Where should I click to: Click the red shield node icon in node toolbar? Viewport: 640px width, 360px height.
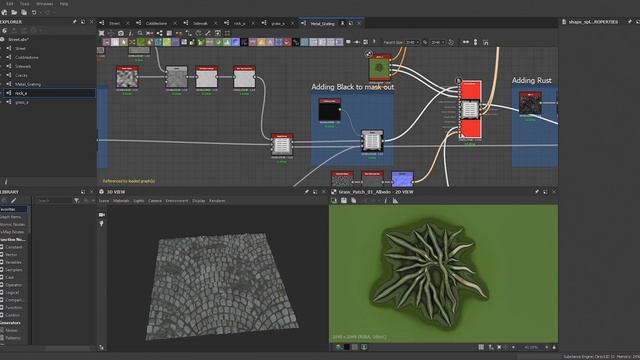coord(287,42)
